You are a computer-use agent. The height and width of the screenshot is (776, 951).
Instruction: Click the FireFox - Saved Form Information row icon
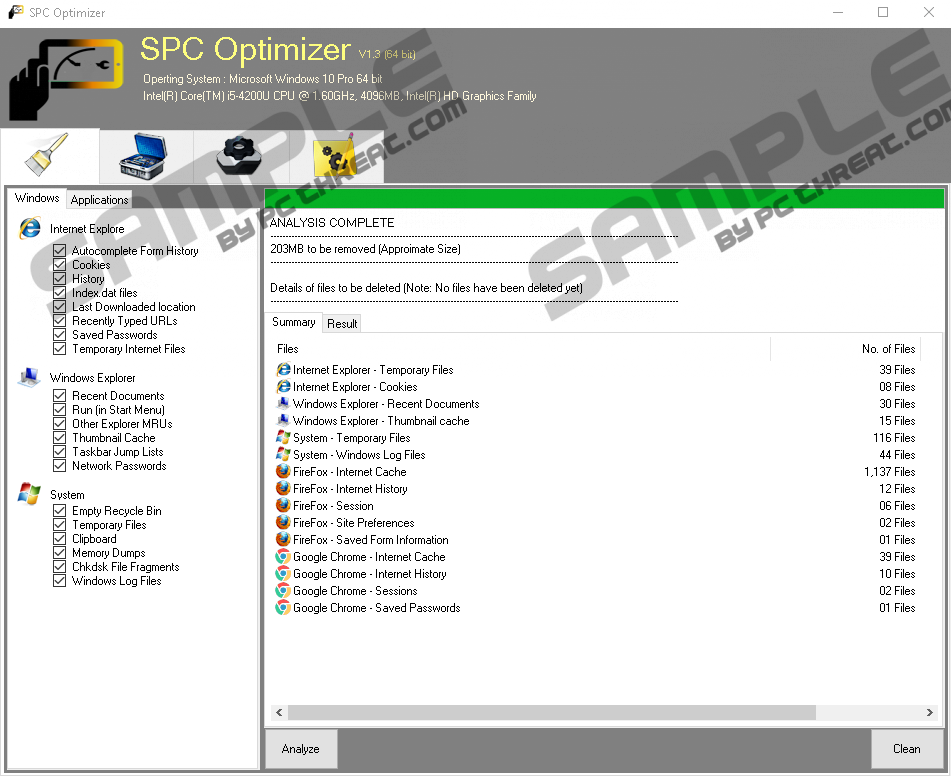(x=283, y=539)
